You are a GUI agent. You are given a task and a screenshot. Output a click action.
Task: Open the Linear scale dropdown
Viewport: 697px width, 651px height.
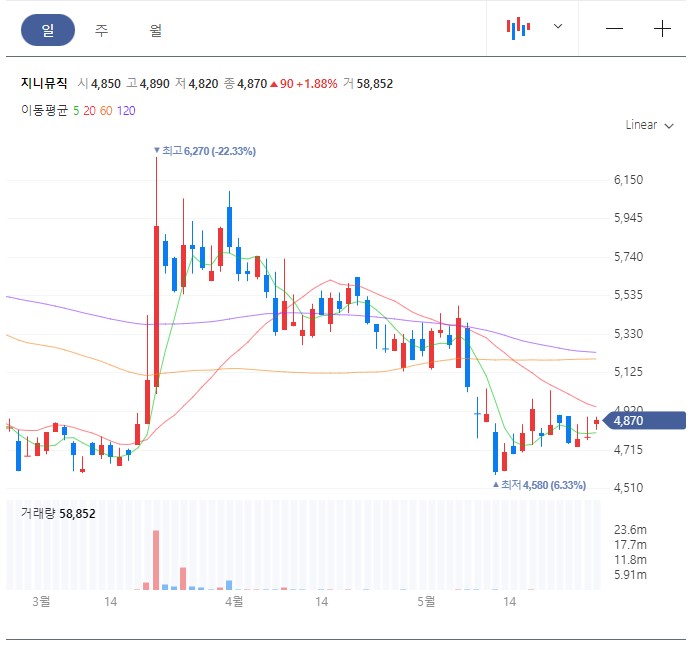649,125
